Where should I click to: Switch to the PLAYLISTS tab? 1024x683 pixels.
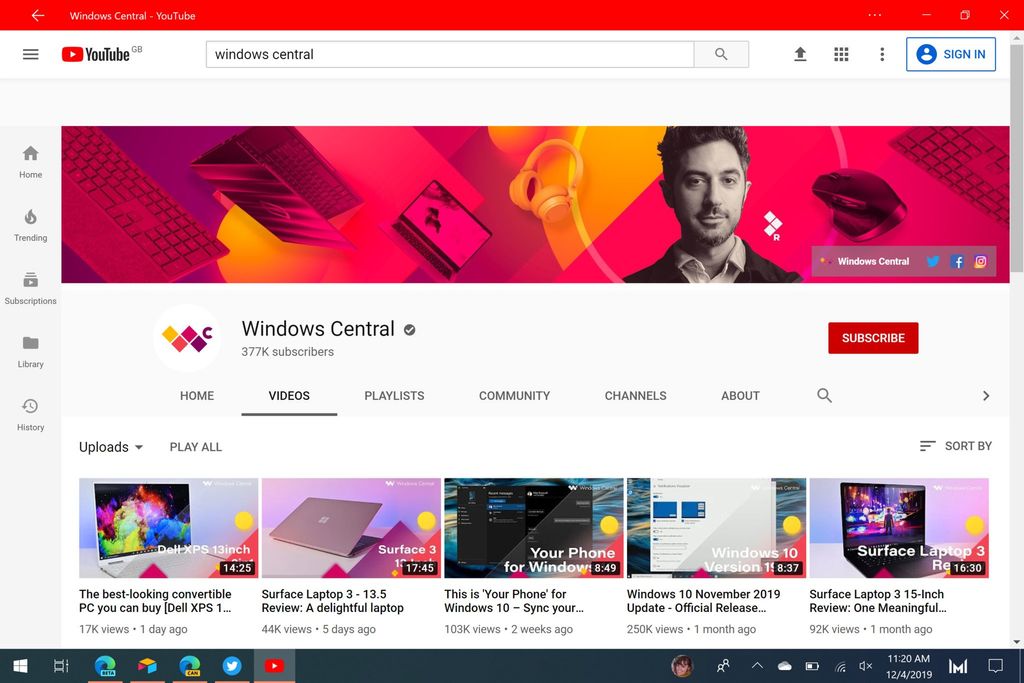(393, 395)
